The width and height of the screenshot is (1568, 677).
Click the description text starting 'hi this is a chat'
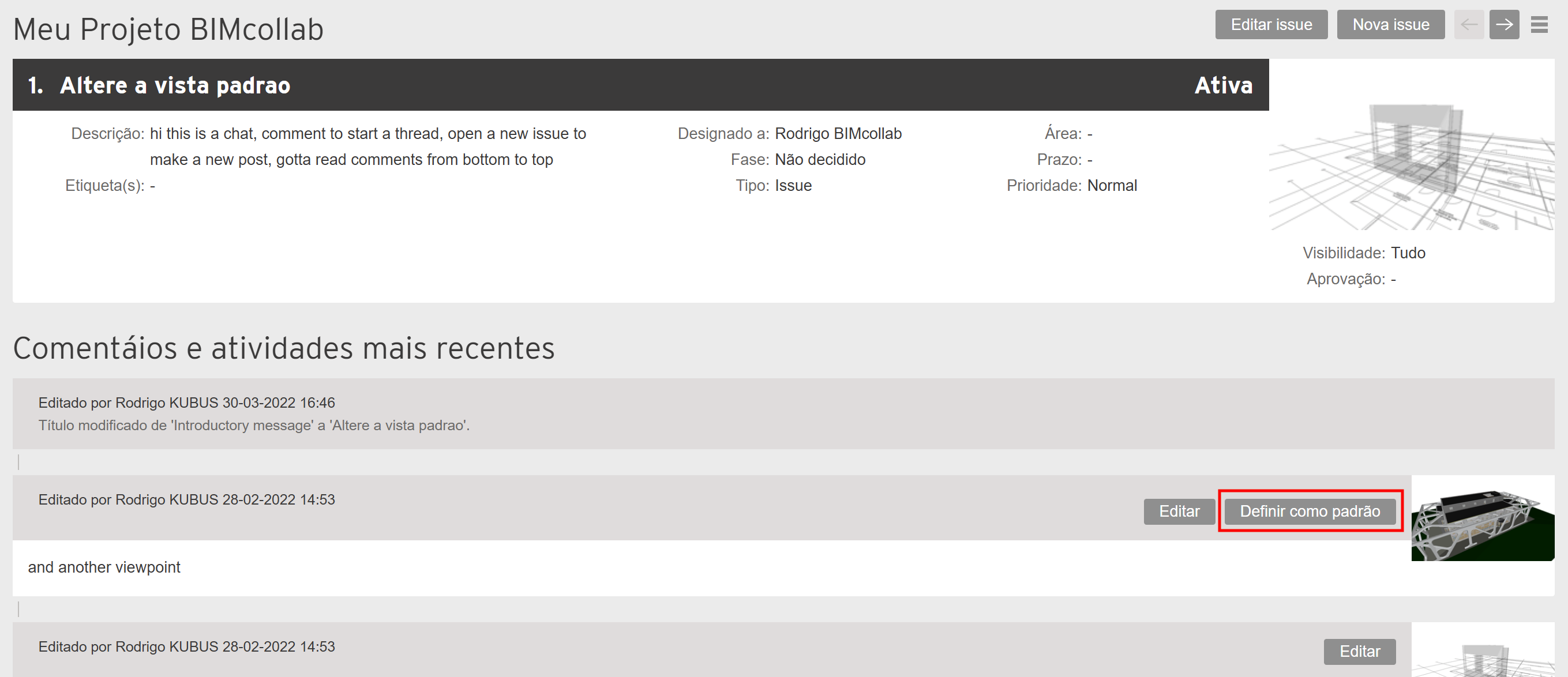367,146
